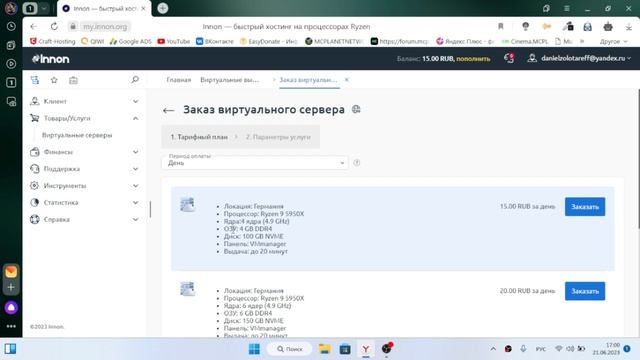Open Craft-Hosting bookmark
The width and height of the screenshot is (640, 360).
pyautogui.click(x=53, y=41)
